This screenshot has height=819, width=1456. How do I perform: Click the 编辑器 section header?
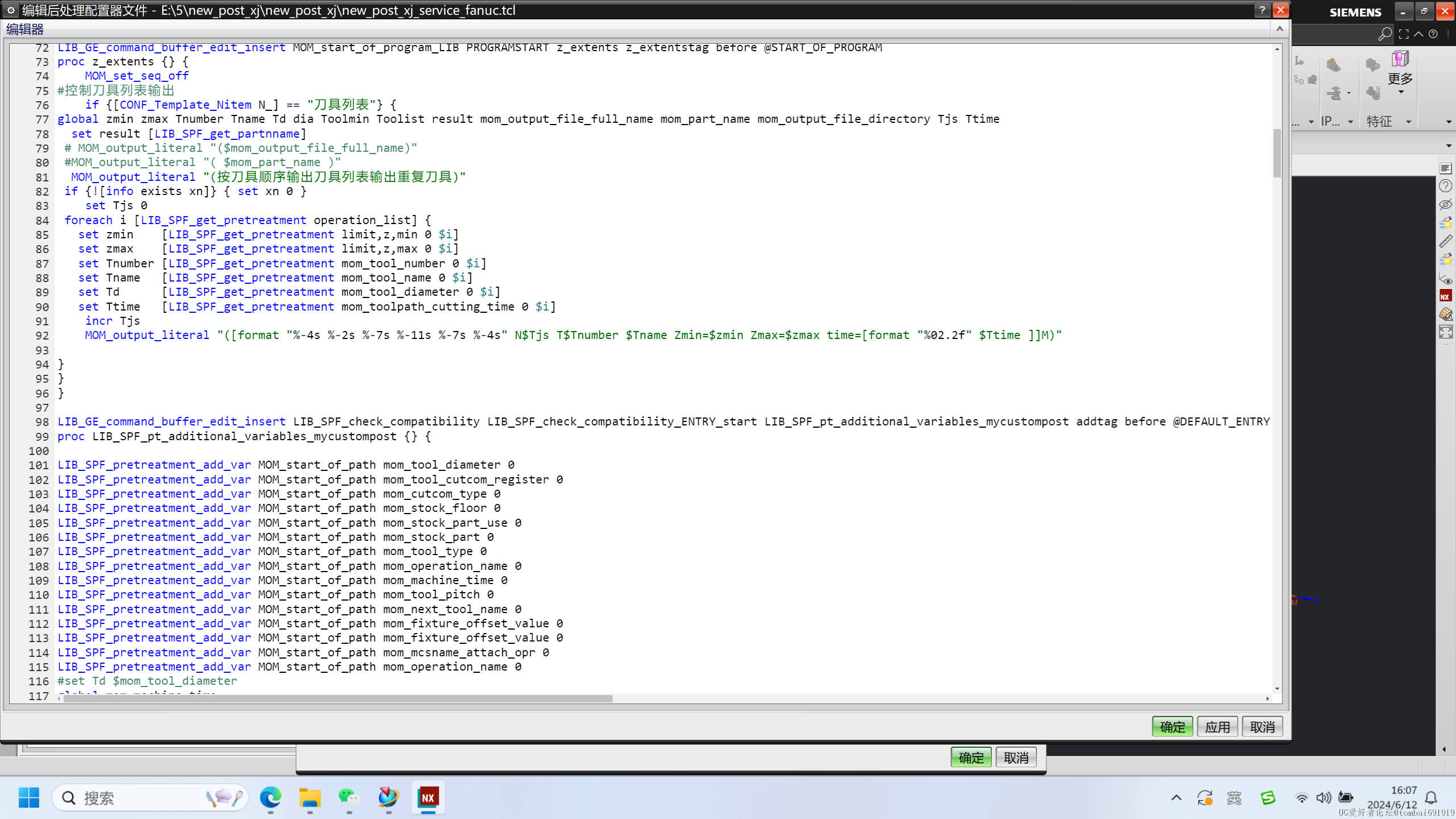tap(25, 29)
